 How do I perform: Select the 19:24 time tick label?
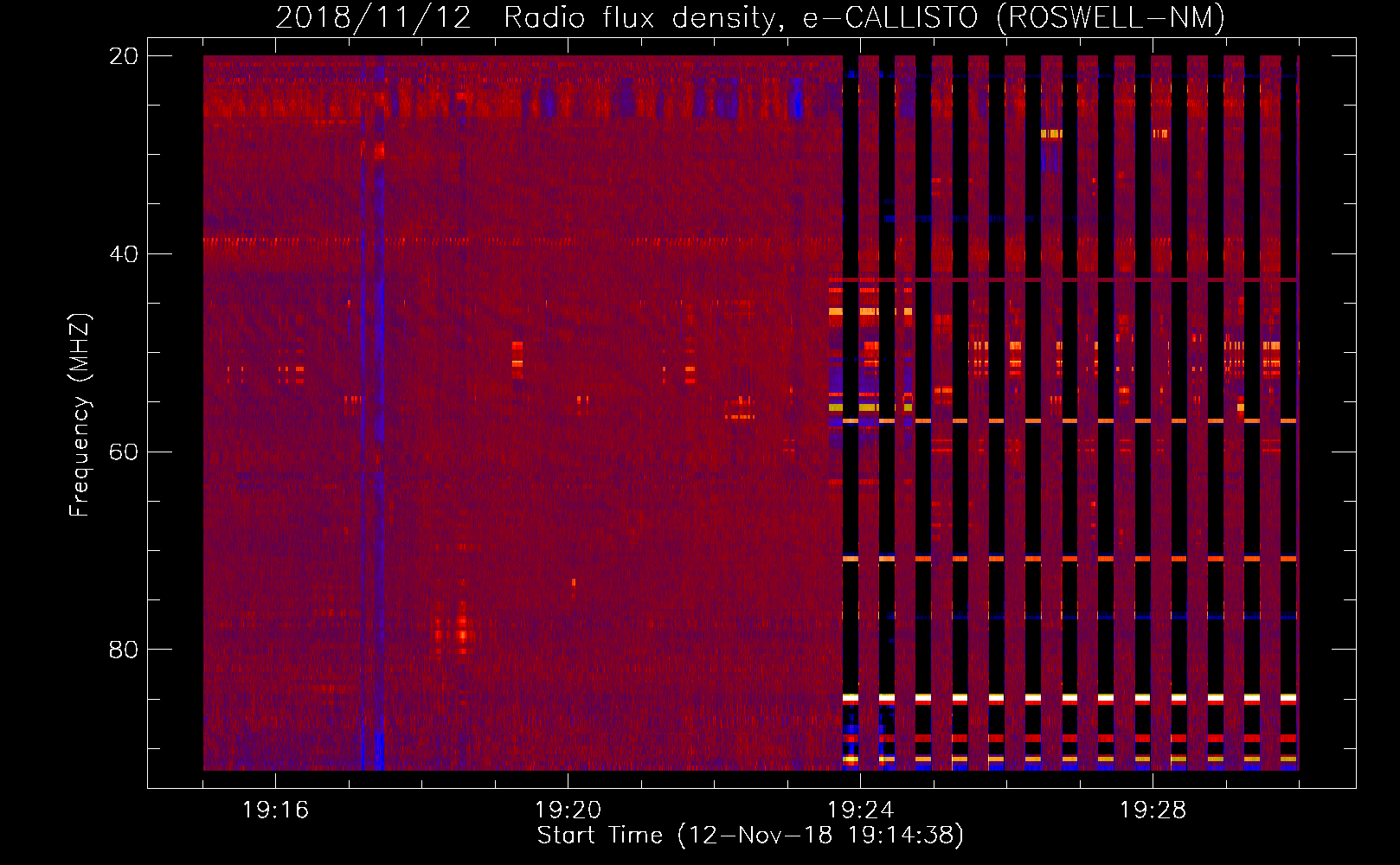click(x=860, y=811)
